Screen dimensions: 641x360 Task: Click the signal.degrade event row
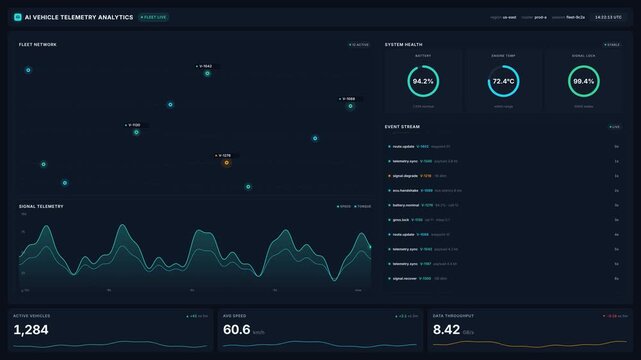[503, 176]
